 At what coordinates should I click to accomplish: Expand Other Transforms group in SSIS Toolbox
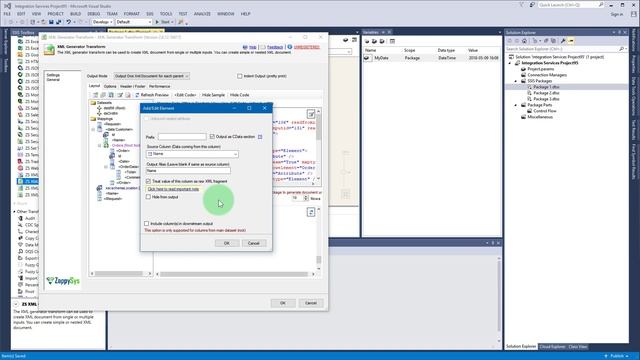click(x=14, y=211)
